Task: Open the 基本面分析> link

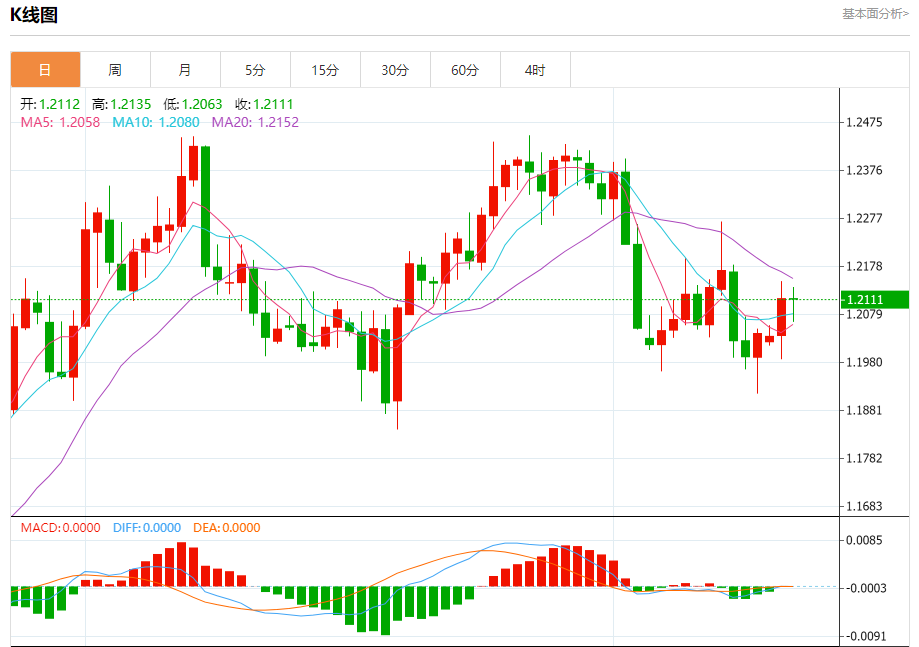Action: pyautogui.click(x=876, y=13)
